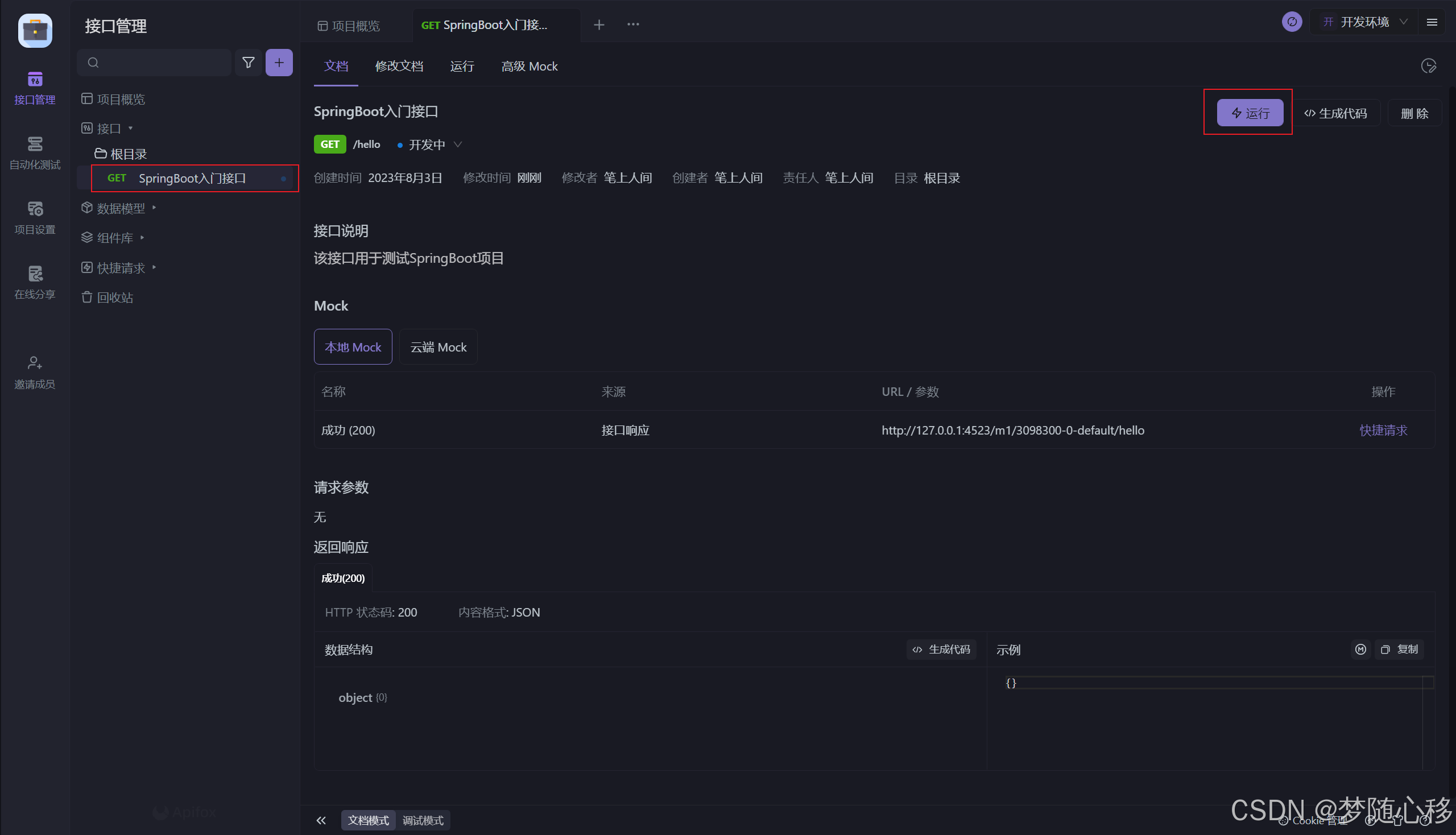Expand the 数据模型 tree node
Image resolution: width=1456 pixels, height=835 pixels.
coord(121,208)
